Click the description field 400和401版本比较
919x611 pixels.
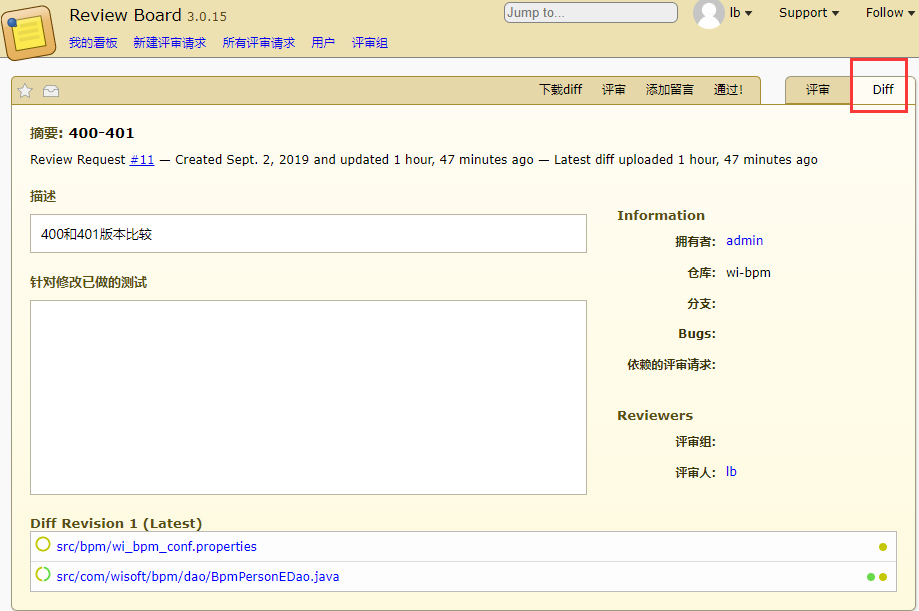pos(308,233)
